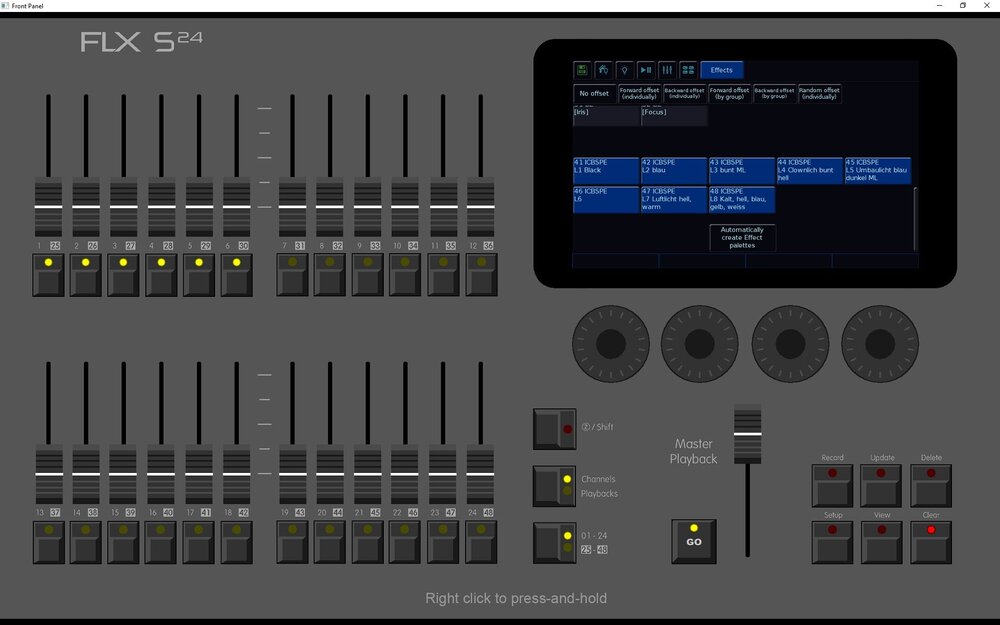Image resolution: width=1000 pixels, height=625 pixels.
Task: Click the button under fader 3
Action: coord(123,275)
